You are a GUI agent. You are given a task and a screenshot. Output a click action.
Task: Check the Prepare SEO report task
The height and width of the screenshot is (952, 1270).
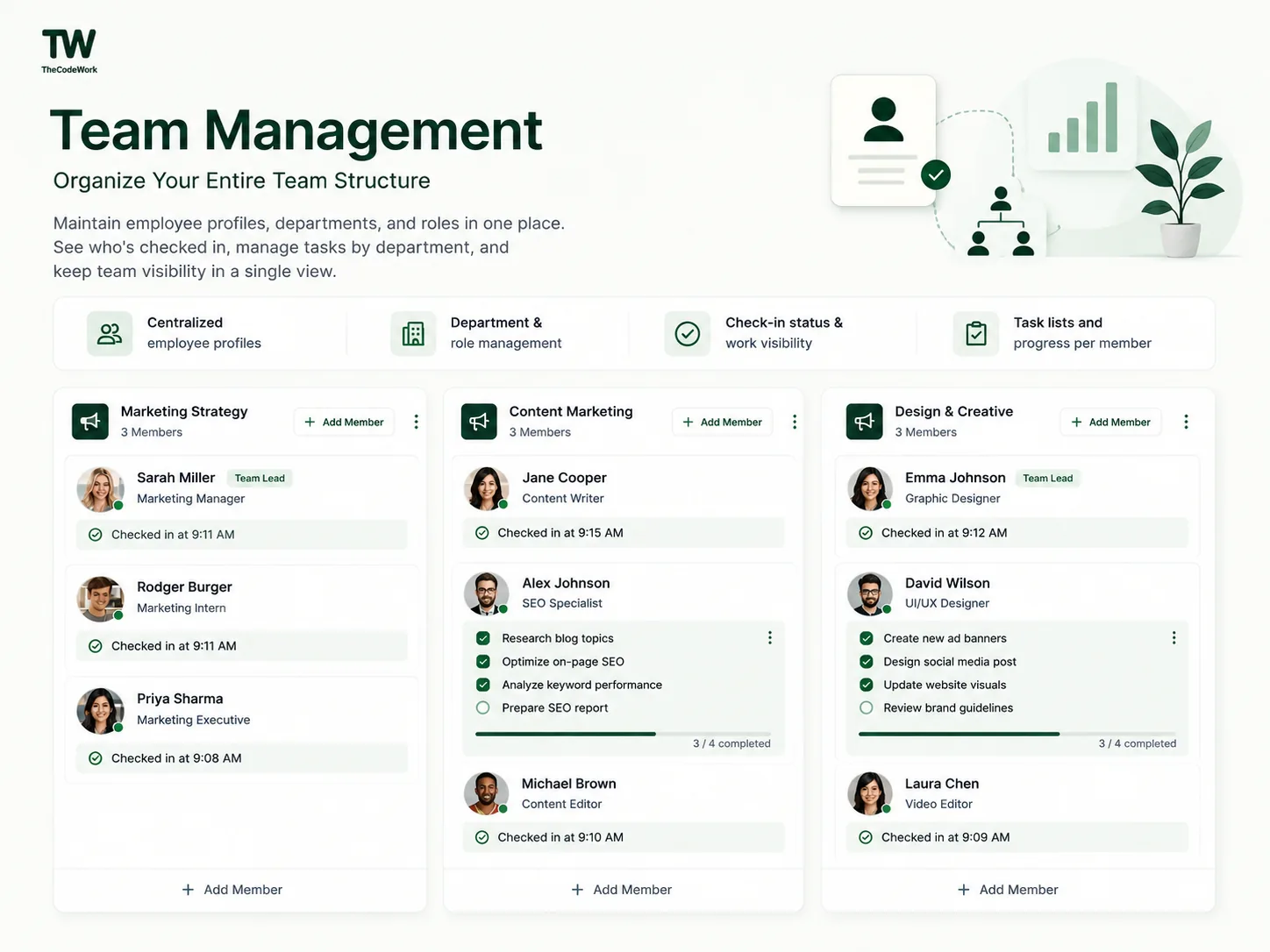(x=483, y=707)
